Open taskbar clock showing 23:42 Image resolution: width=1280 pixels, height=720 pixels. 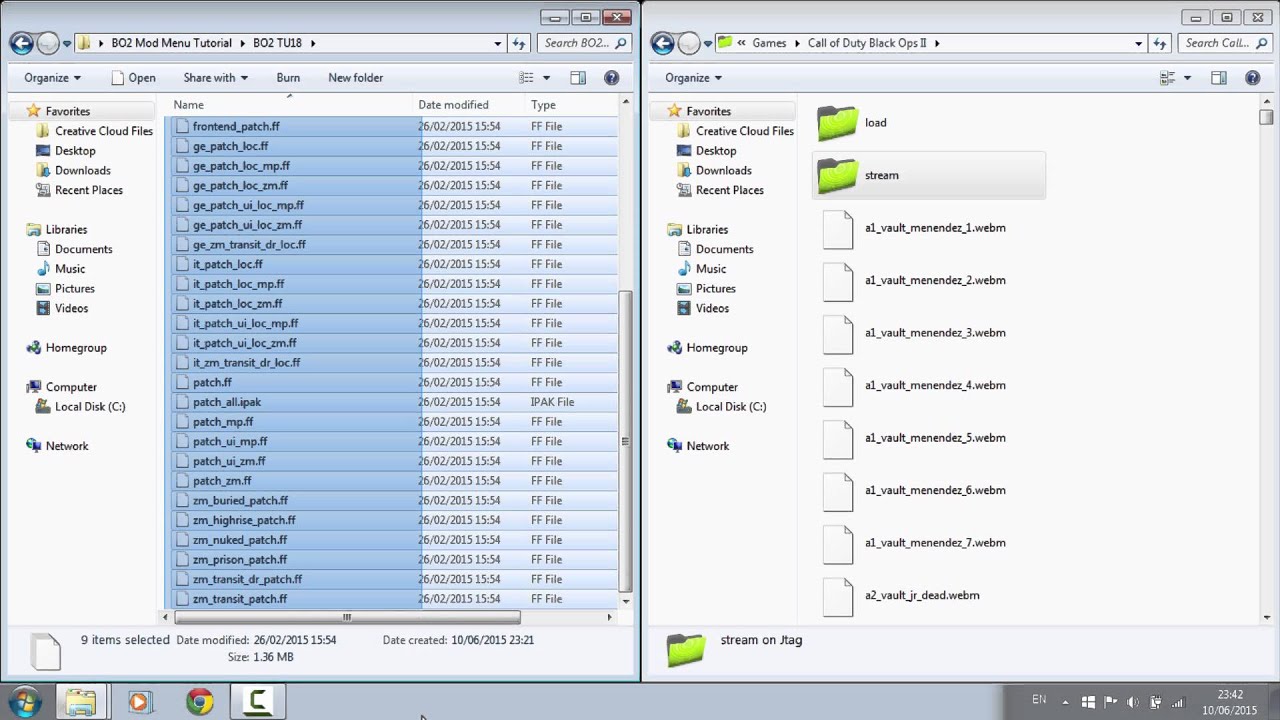(x=1230, y=702)
